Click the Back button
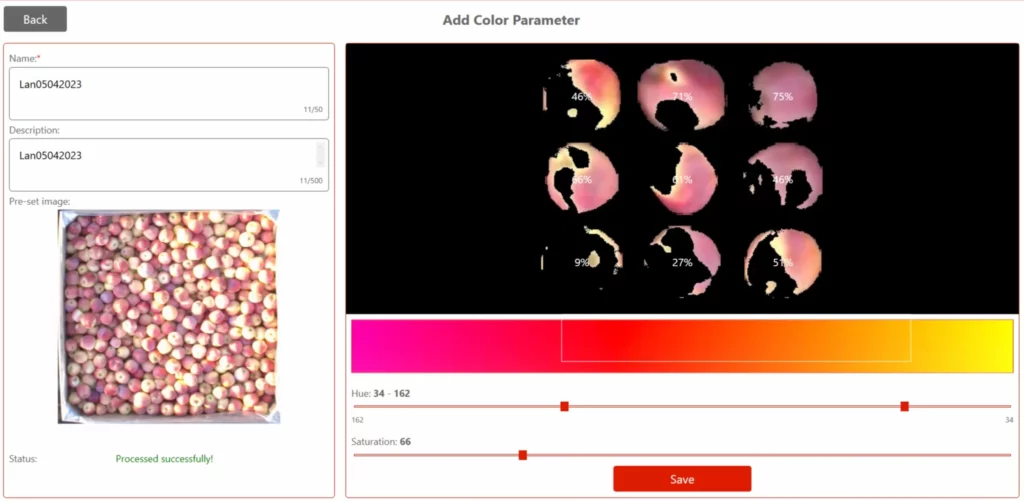 (x=35, y=19)
